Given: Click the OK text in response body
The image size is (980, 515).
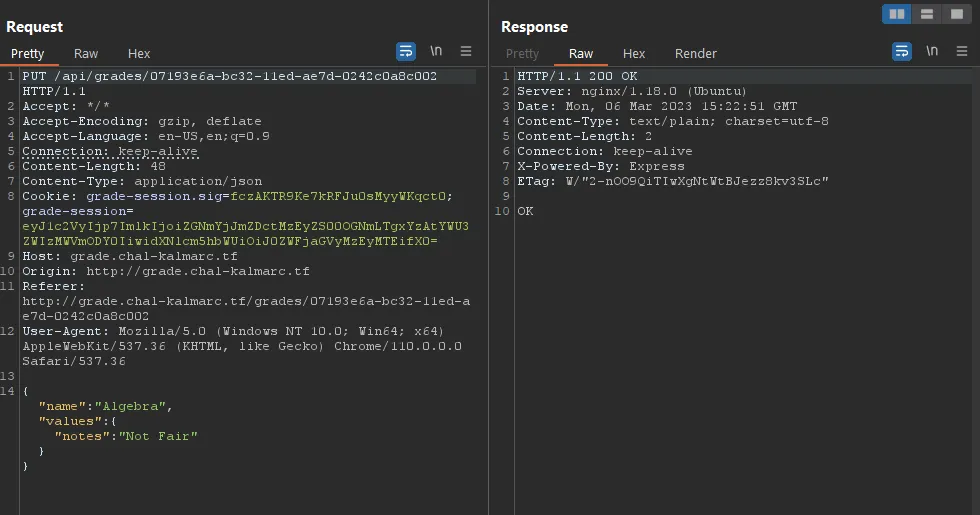Looking at the screenshot, I should click(525, 212).
